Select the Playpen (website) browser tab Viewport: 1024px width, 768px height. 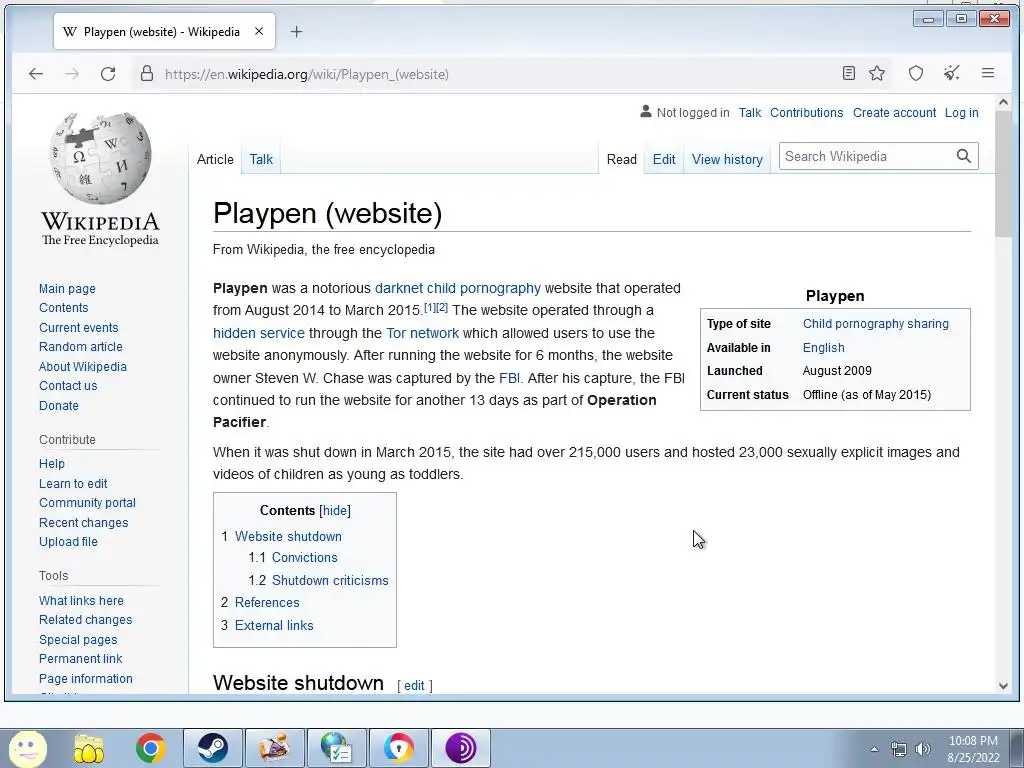coord(165,31)
